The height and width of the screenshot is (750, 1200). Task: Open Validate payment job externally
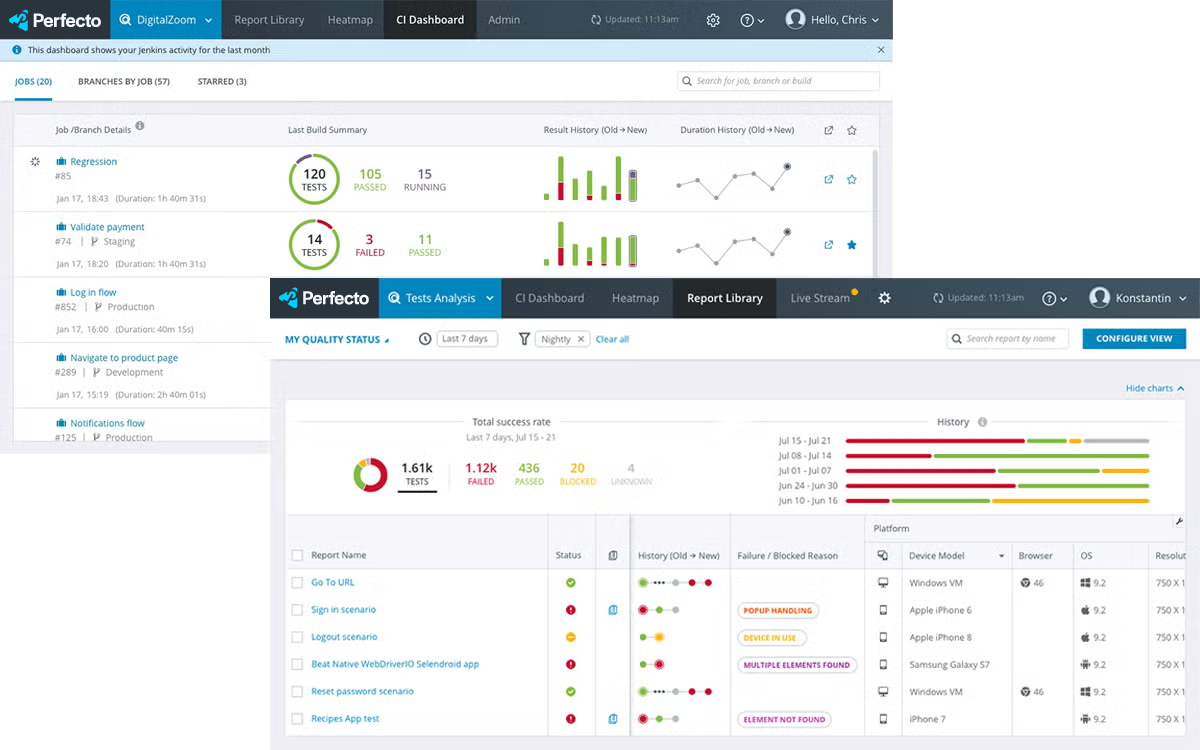828,245
